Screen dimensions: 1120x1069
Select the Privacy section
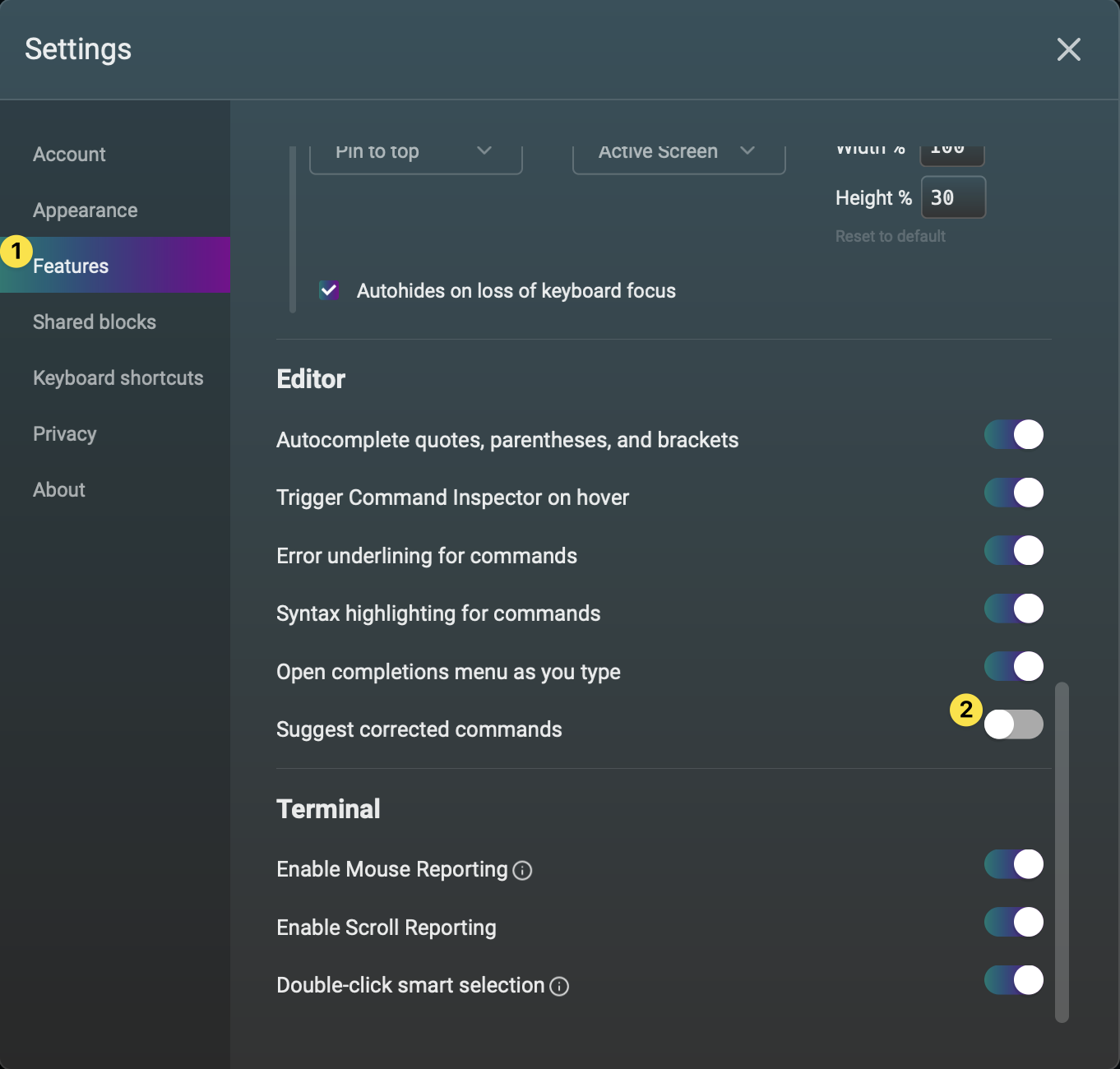pyautogui.click(x=64, y=433)
